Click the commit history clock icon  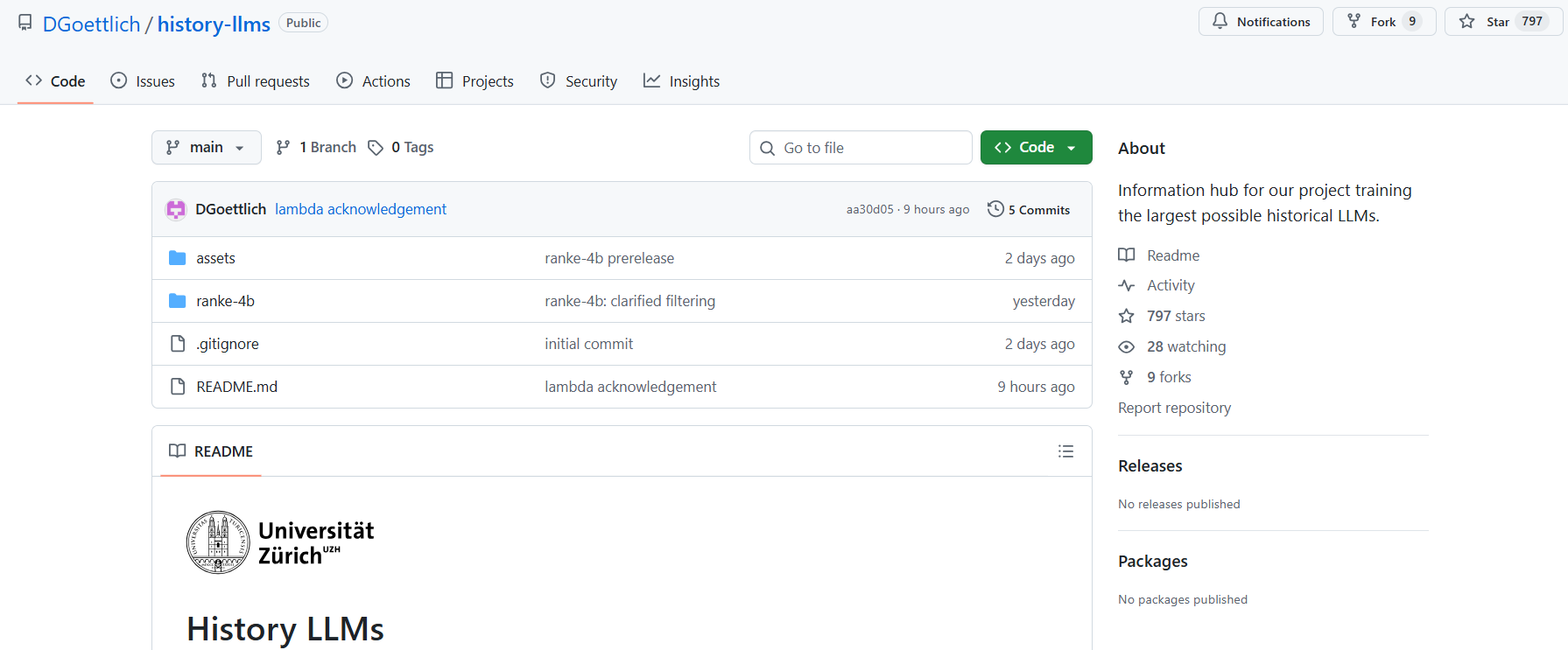pyautogui.click(x=995, y=209)
